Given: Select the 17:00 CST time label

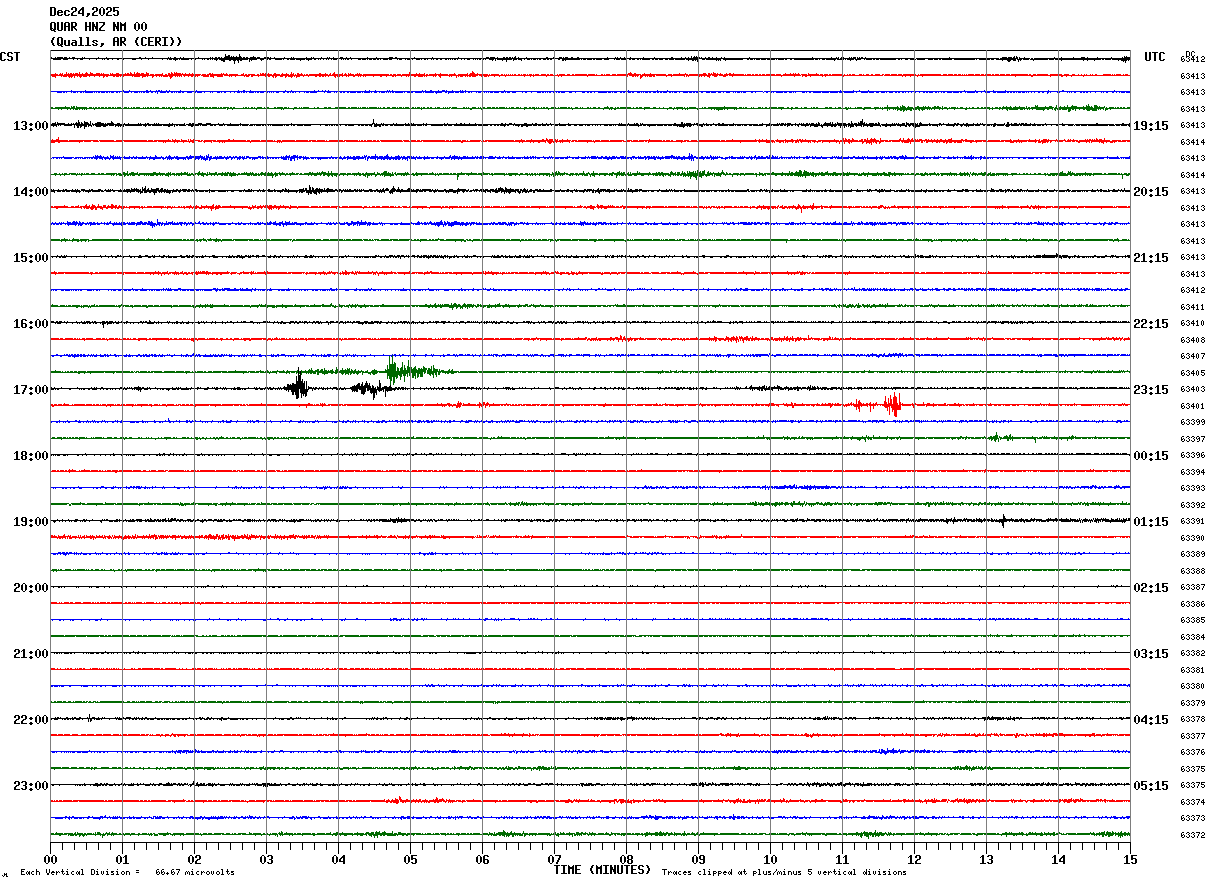Looking at the screenshot, I should click(30, 390).
